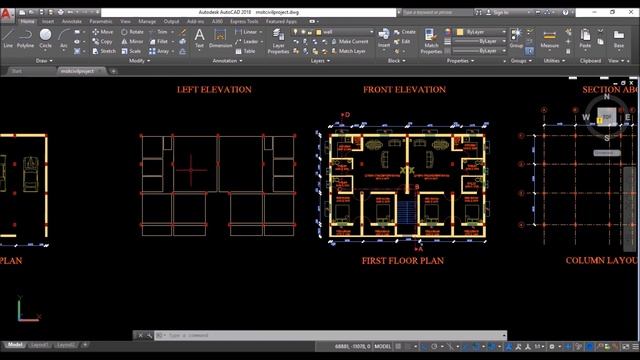The width and height of the screenshot is (640, 360).
Task: Open the ByLayer color dropdown
Action: coord(482,32)
